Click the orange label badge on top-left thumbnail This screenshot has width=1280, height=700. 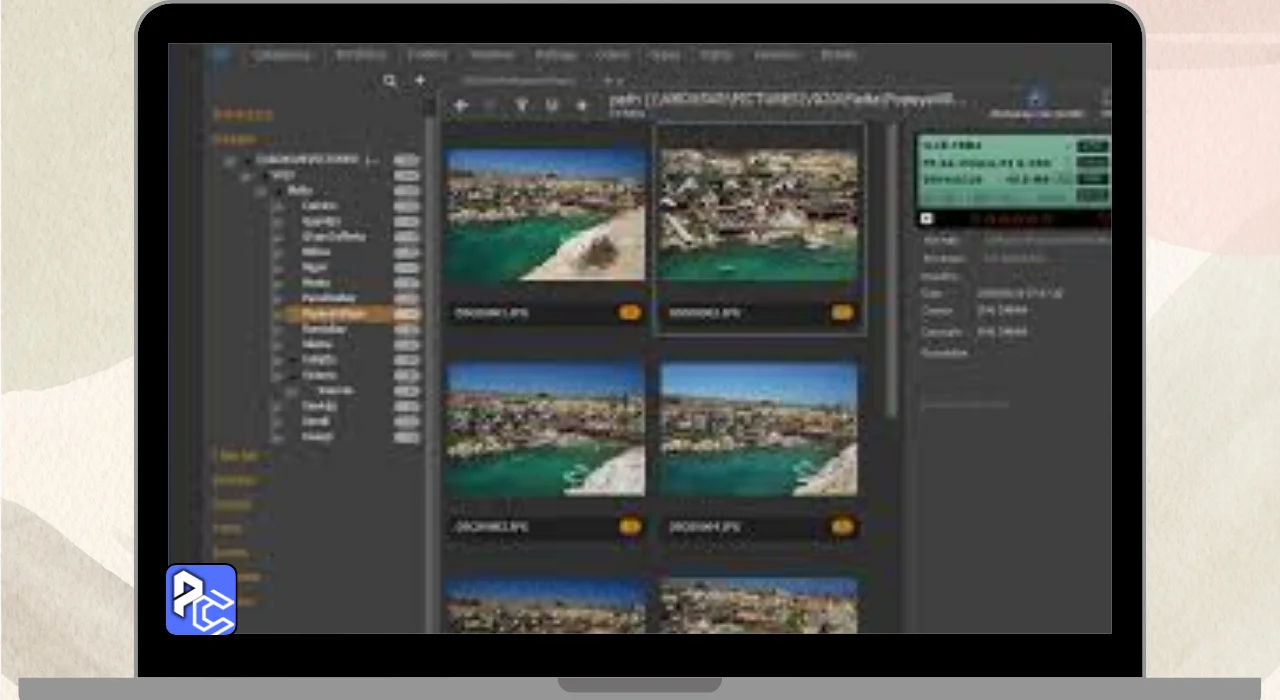coord(629,313)
